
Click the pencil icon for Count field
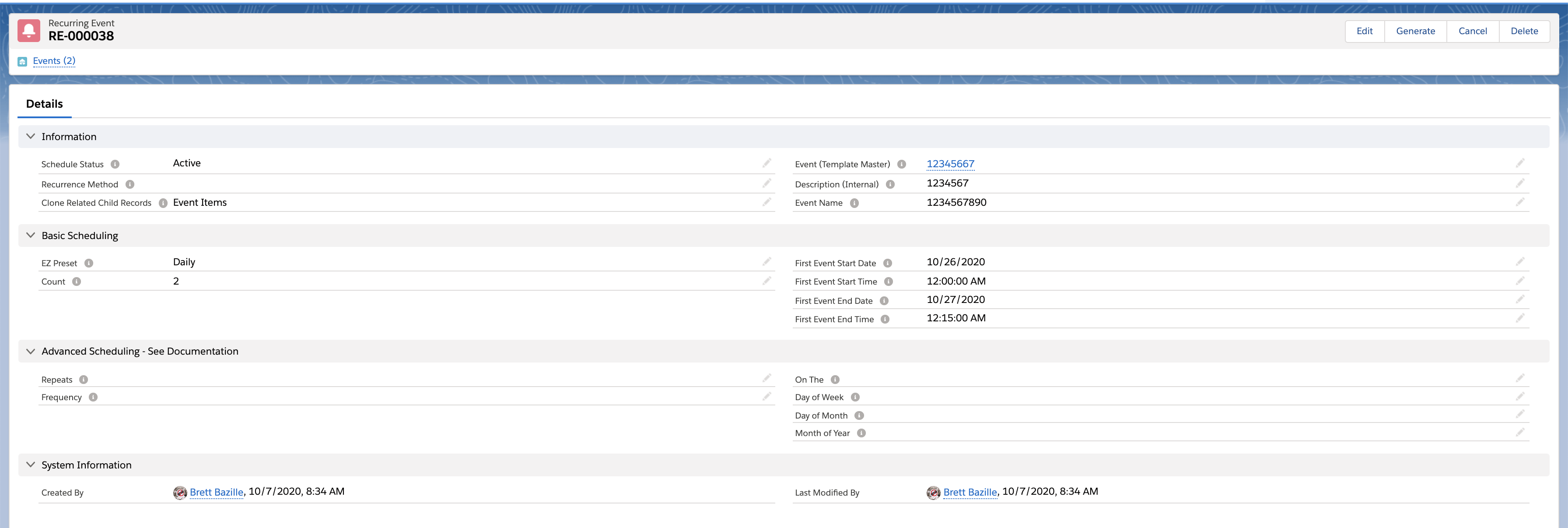click(766, 281)
